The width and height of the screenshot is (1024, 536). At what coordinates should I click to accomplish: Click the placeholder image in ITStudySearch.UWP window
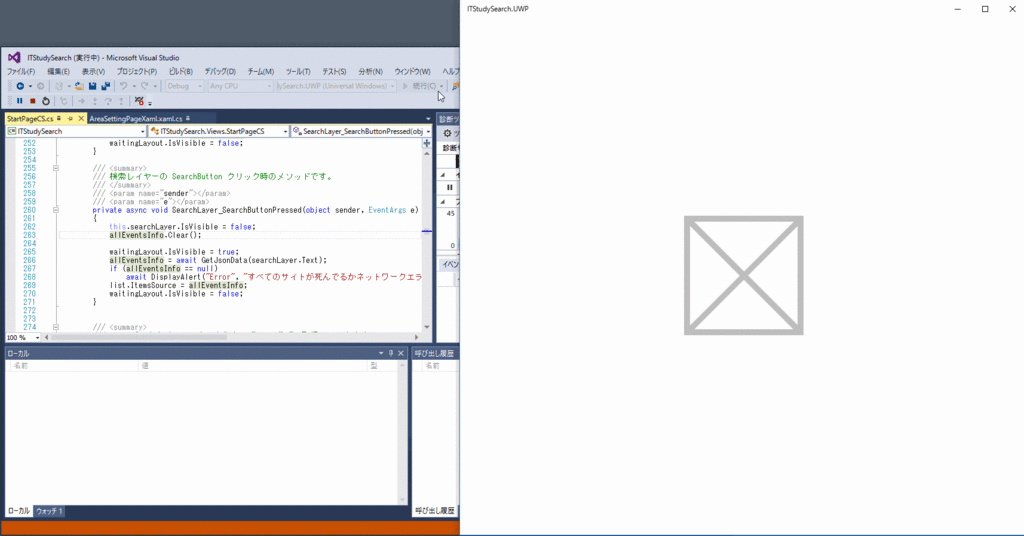tap(744, 276)
